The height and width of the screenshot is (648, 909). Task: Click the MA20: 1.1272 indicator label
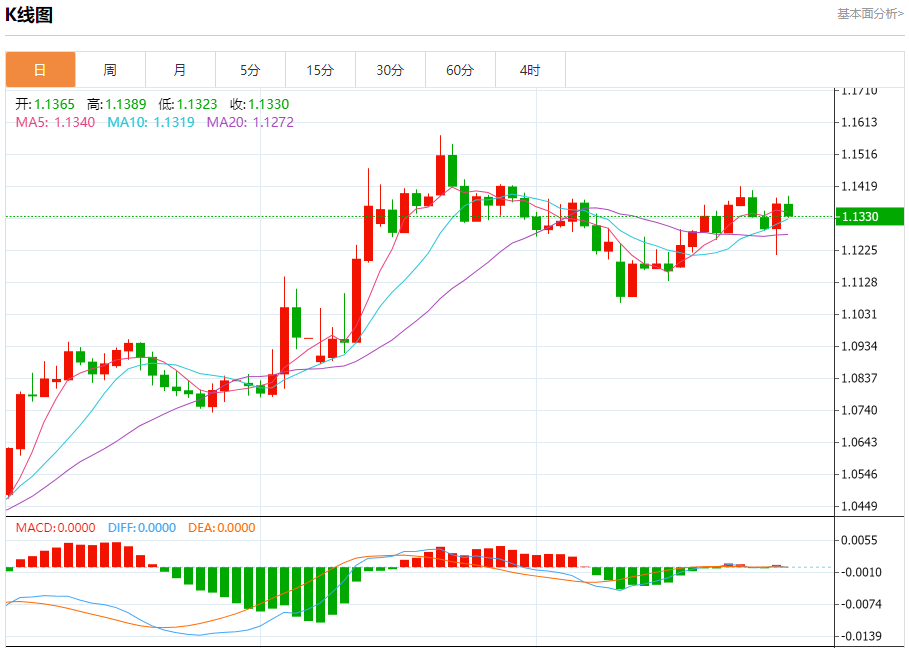click(250, 122)
